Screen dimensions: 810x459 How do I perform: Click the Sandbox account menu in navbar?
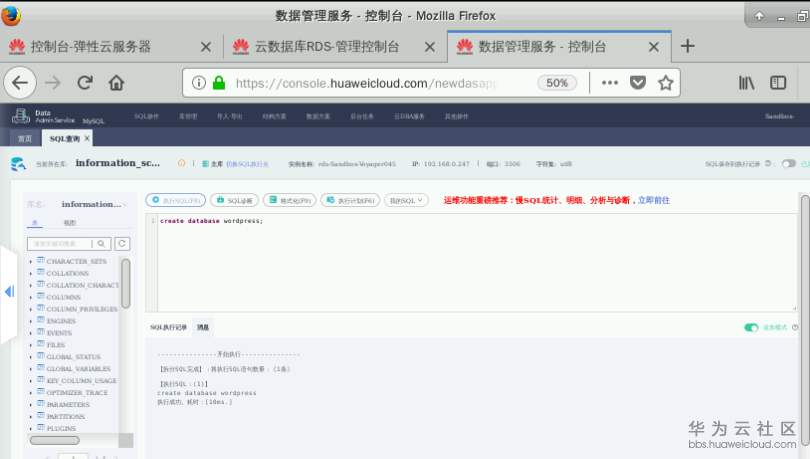pos(779,116)
